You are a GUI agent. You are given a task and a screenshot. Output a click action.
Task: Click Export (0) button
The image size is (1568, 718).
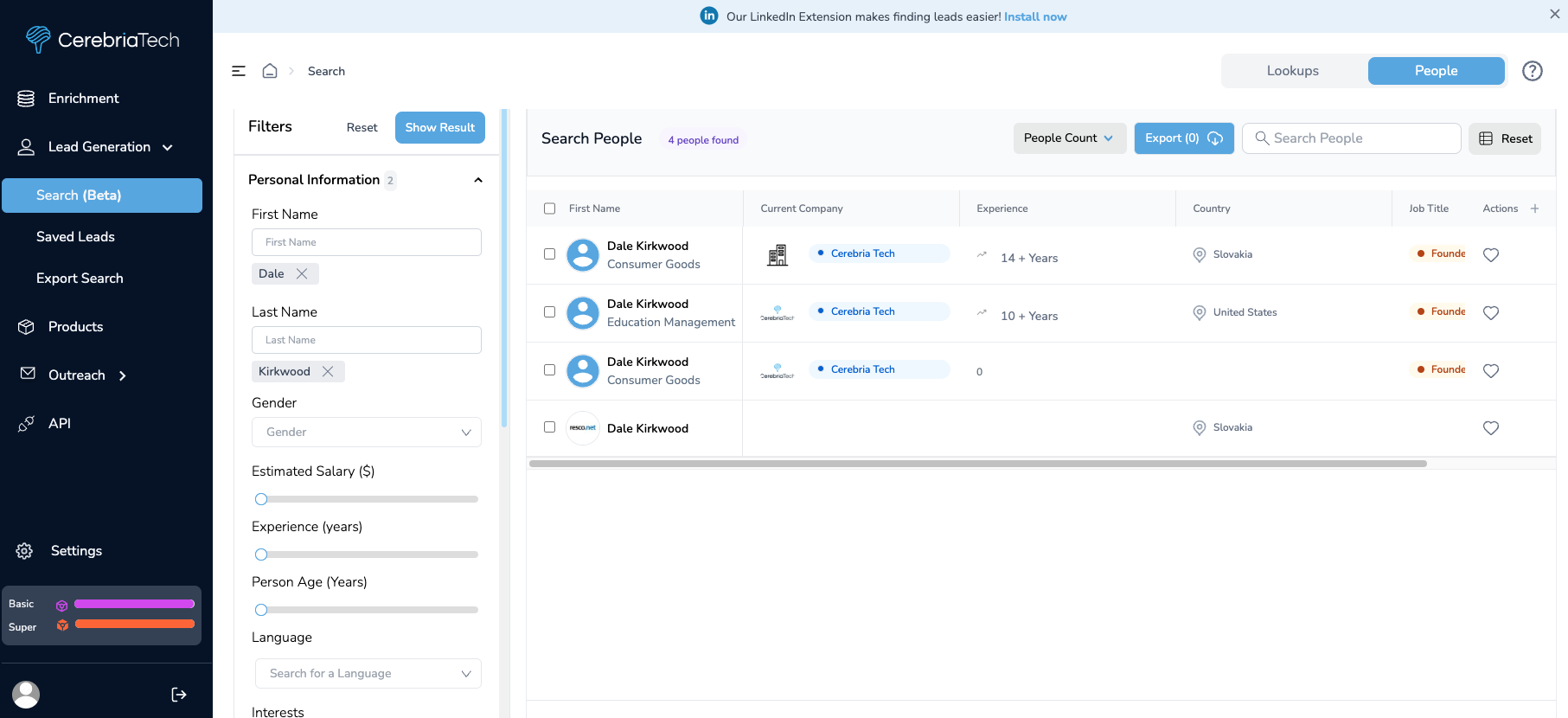pos(1184,138)
